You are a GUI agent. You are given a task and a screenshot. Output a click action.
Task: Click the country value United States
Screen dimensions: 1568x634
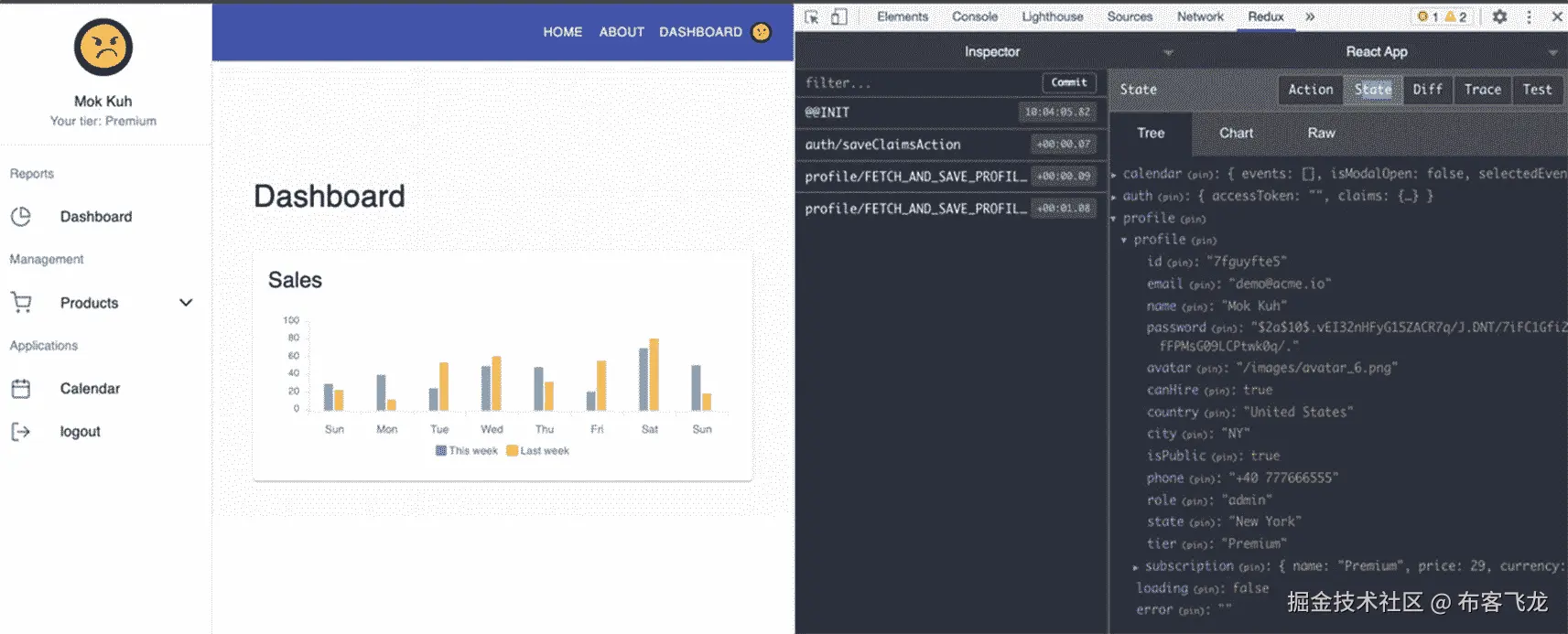coord(1298,413)
